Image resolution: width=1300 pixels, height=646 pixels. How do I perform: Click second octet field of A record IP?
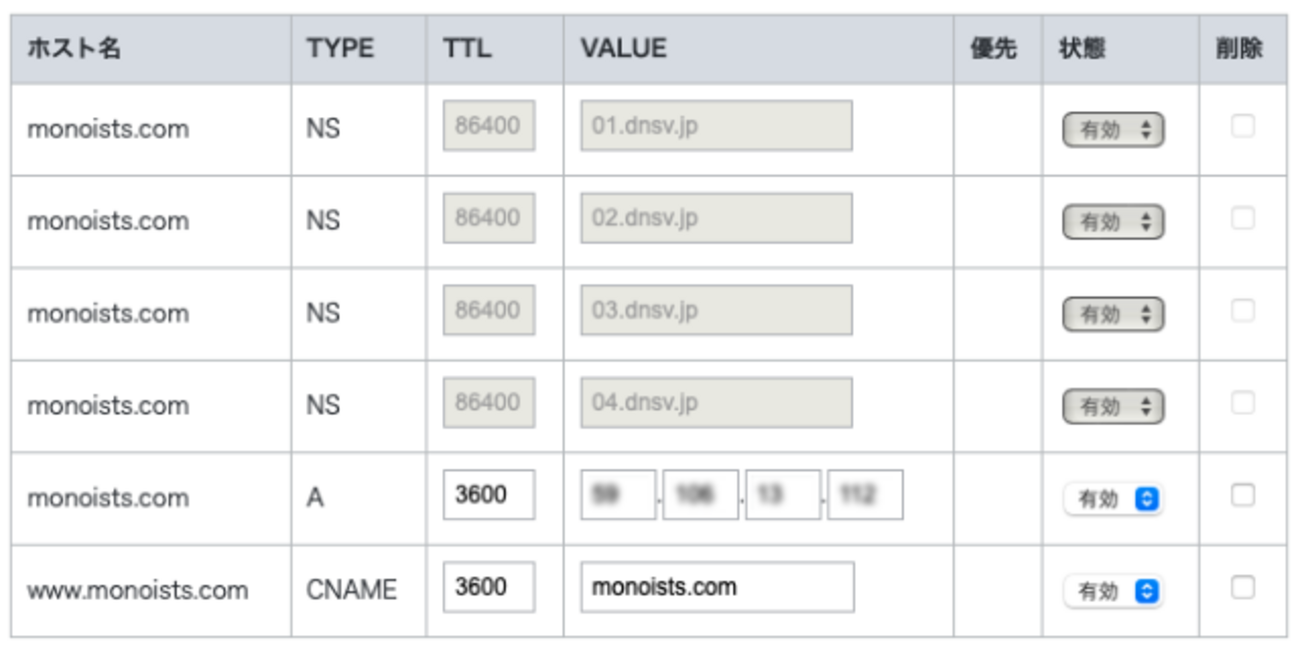click(x=700, y=495)
